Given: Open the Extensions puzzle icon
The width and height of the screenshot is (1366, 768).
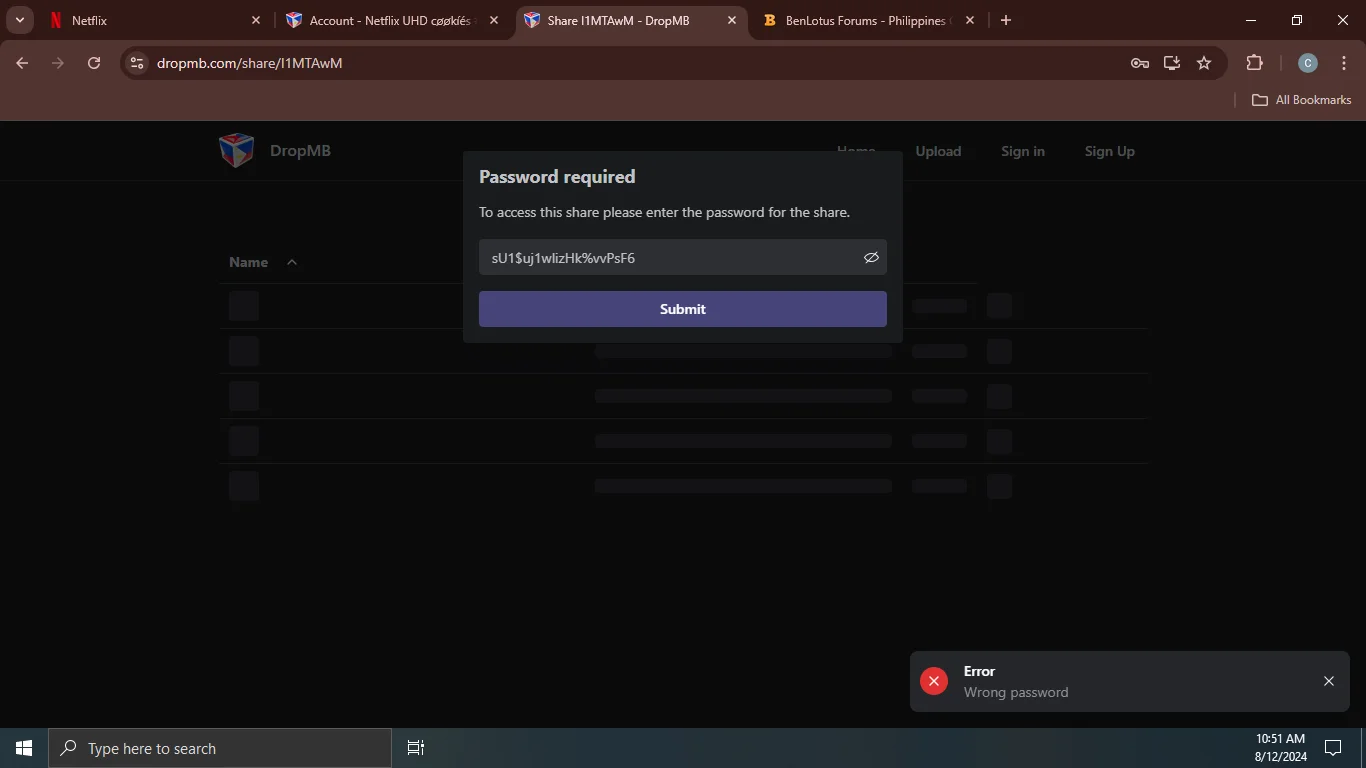Looking at the screenshot, I should point(1255,63).
